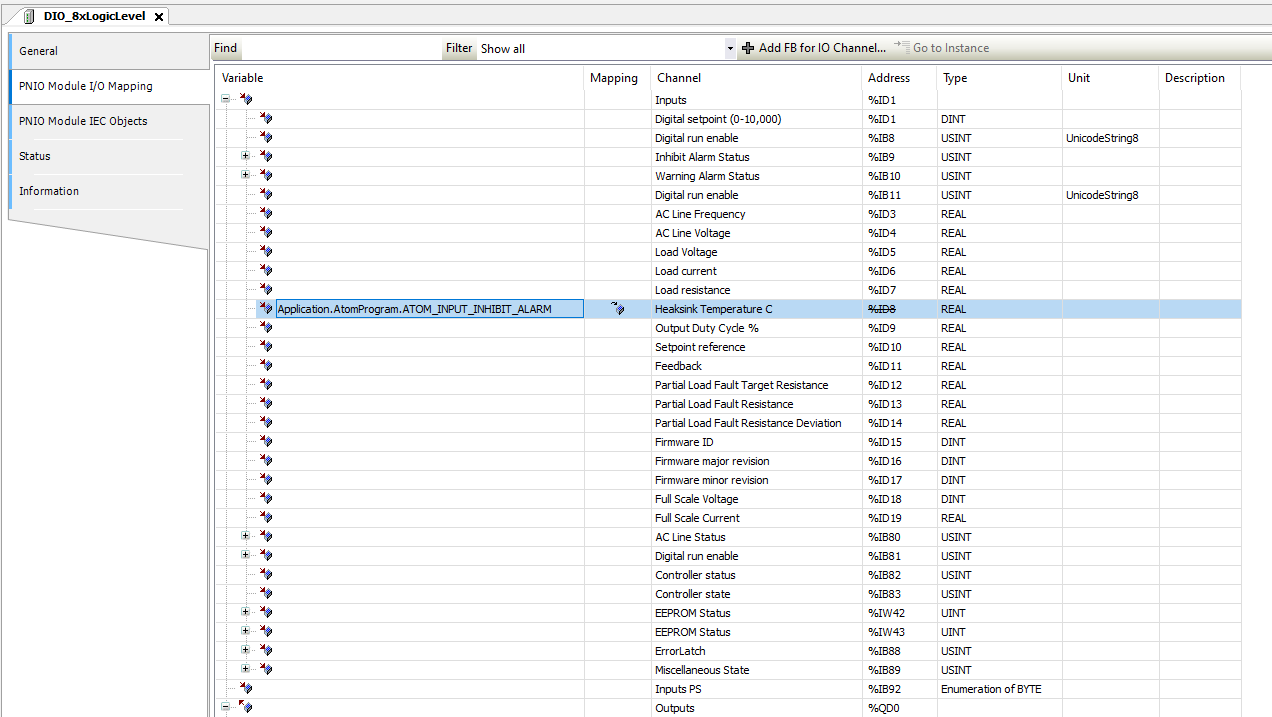Click the variable icon in Inputs PS row
Screen dimensions: 1272x717
(246, 689)
